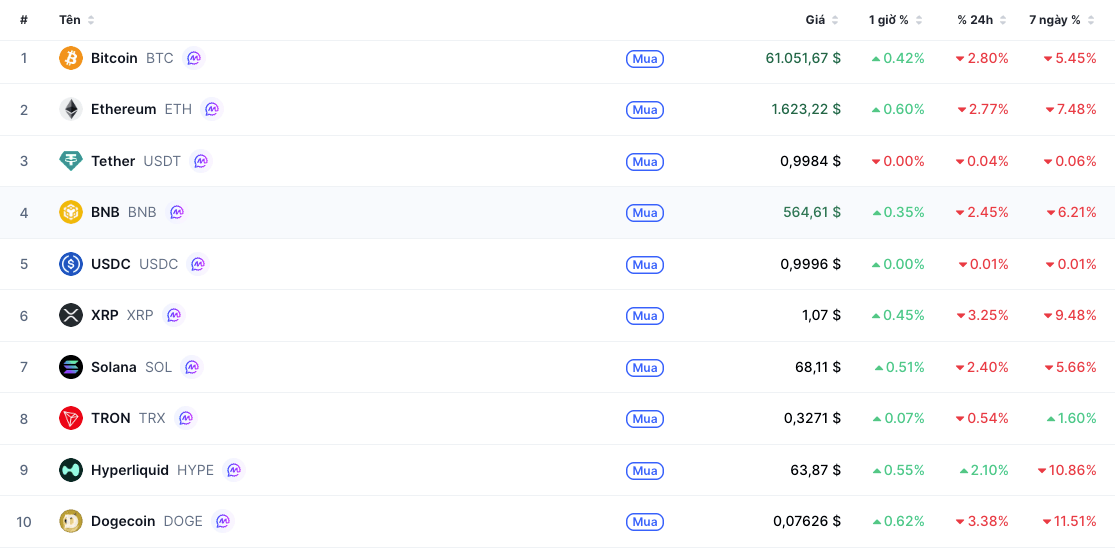The image size is (1115, 550).
Task: Sort by the 1 giờ % column arrows
Action: point(919,20)
